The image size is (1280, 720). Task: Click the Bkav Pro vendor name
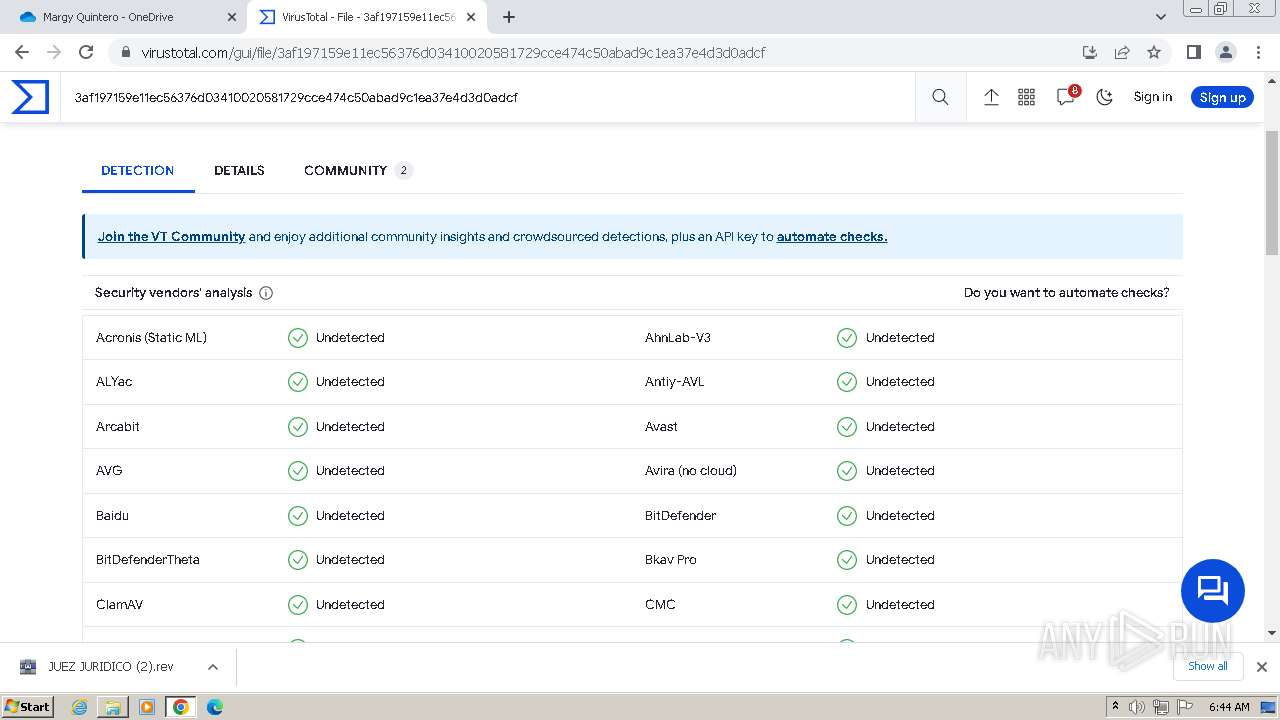pos(671,560)
